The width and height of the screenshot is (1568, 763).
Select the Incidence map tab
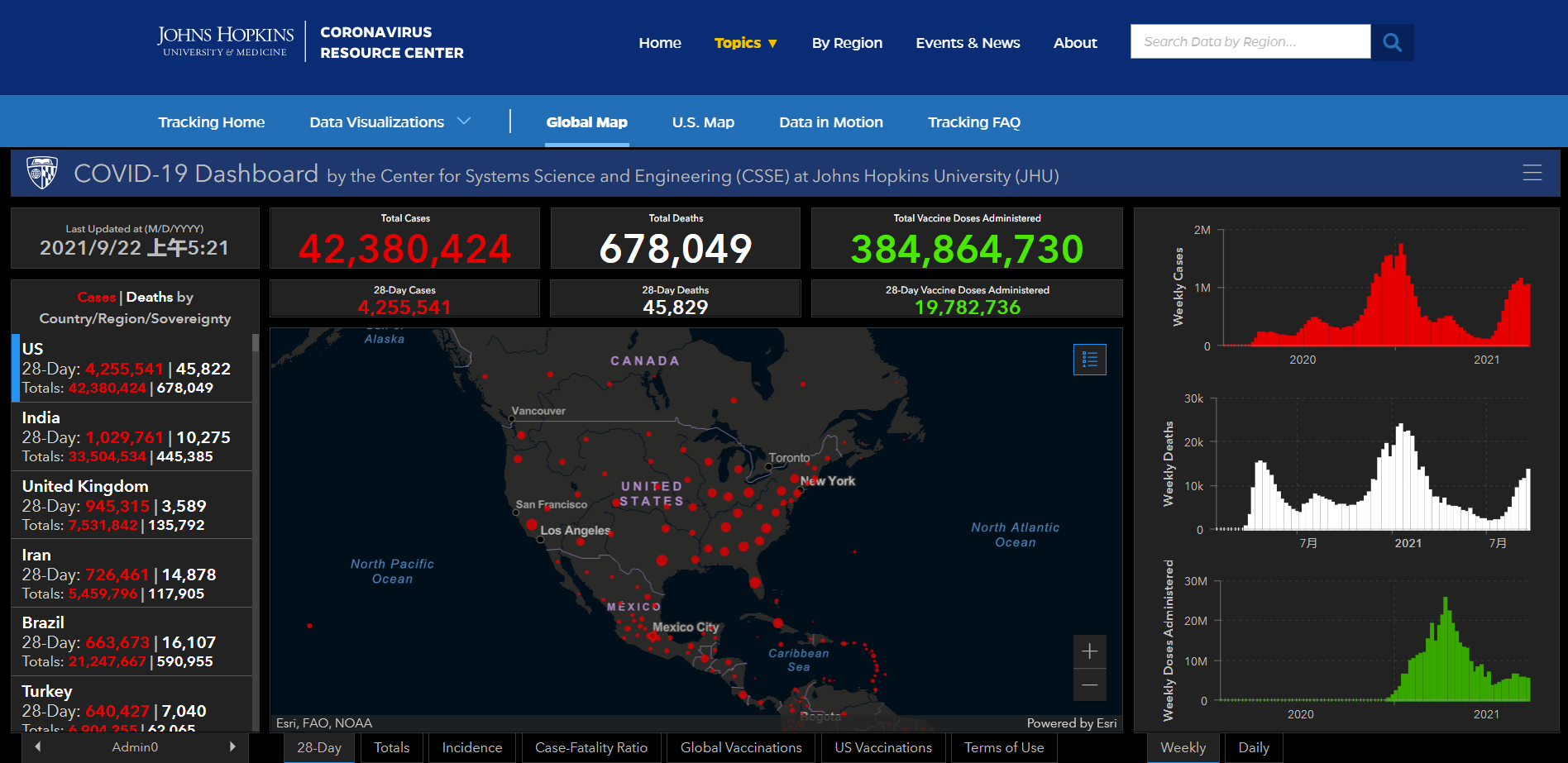471,747
